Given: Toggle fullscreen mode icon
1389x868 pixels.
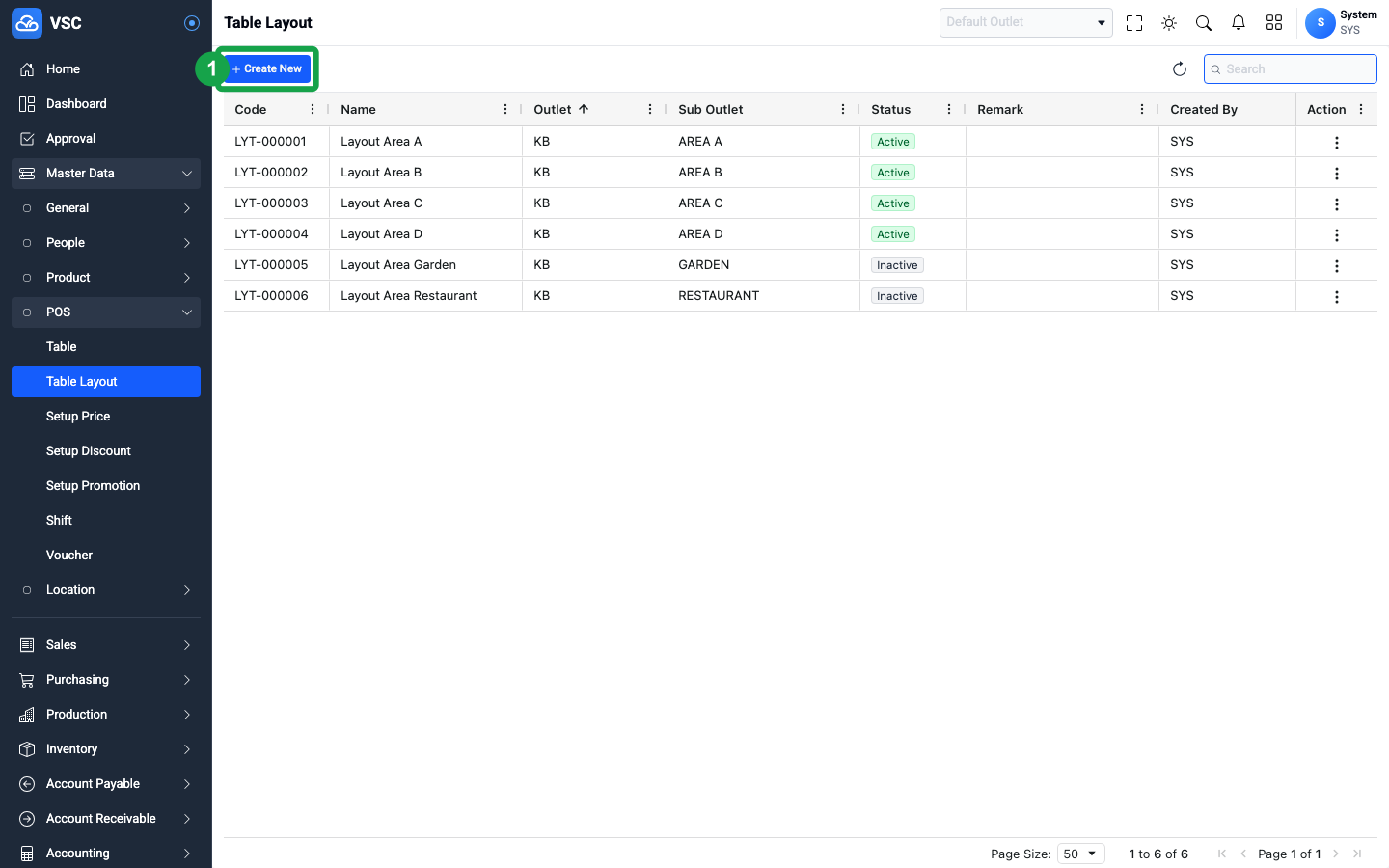Looking at the screenshot, I should (1134, 23).
